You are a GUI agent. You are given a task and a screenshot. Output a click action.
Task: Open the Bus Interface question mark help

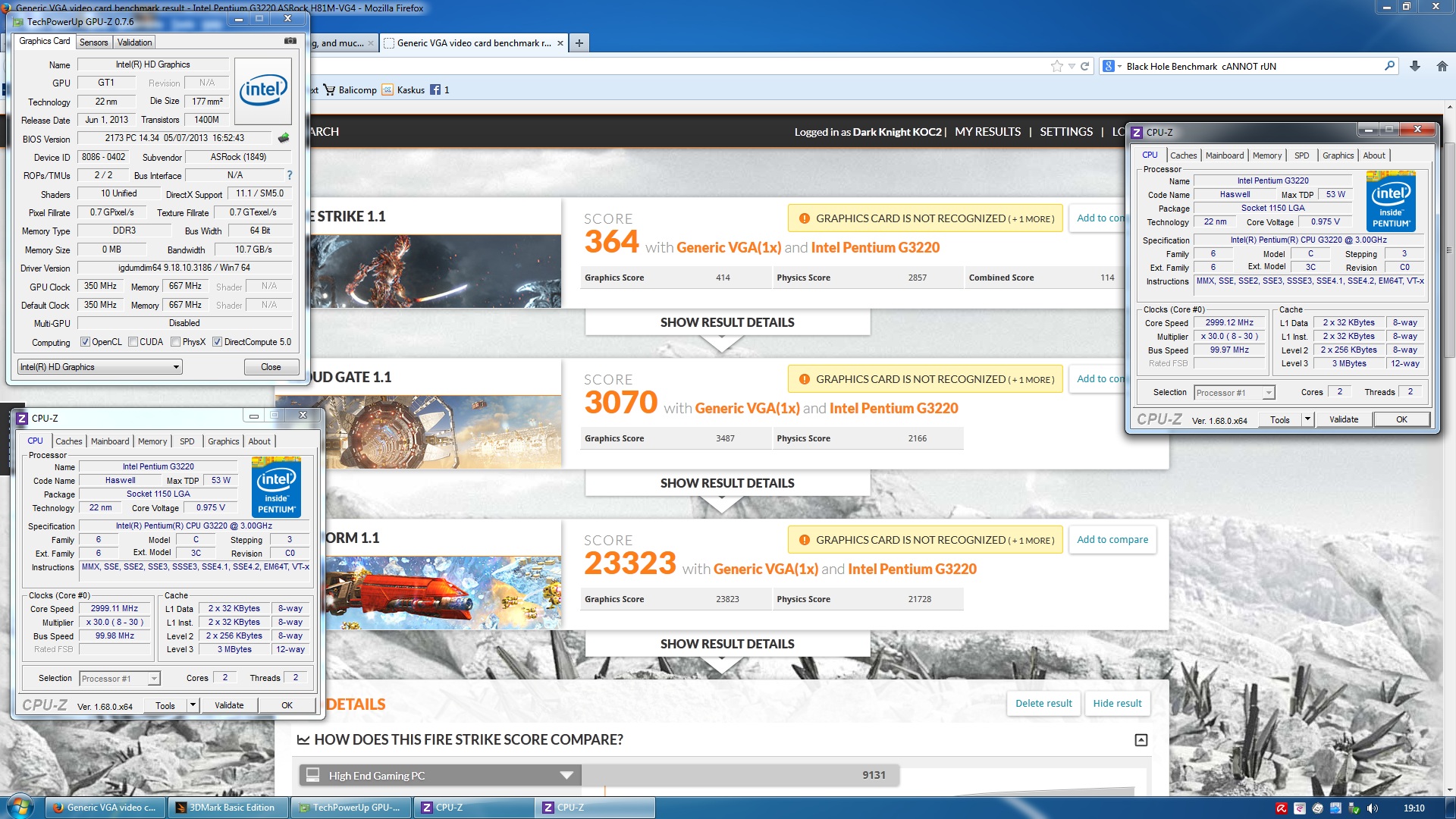(289, 175)
